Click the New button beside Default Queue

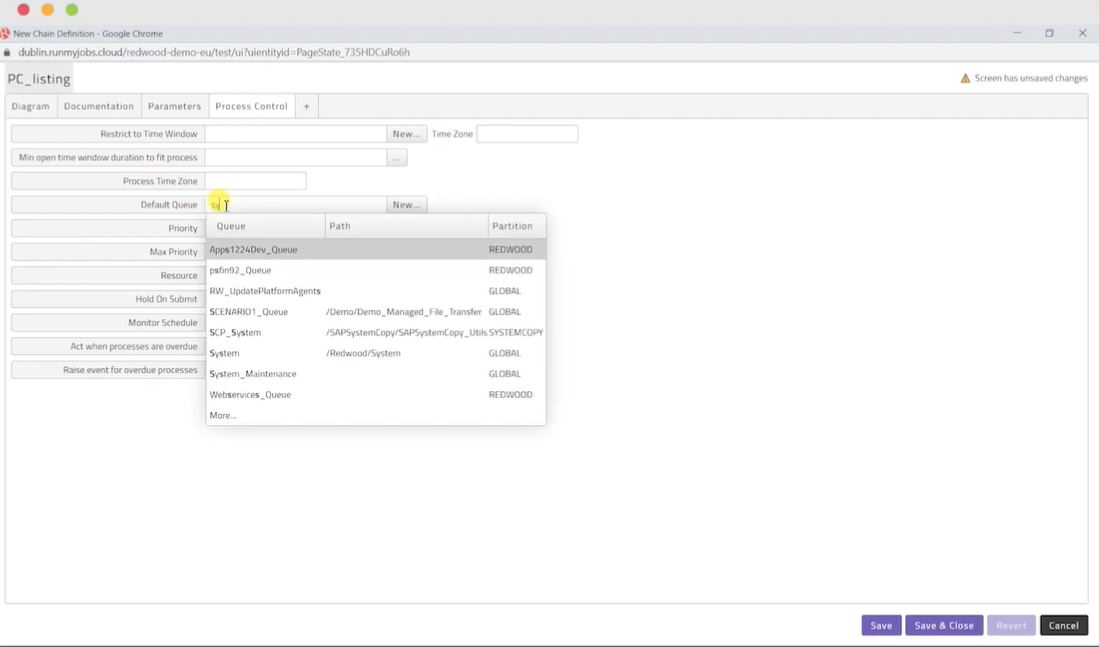(x=407, y=204)
